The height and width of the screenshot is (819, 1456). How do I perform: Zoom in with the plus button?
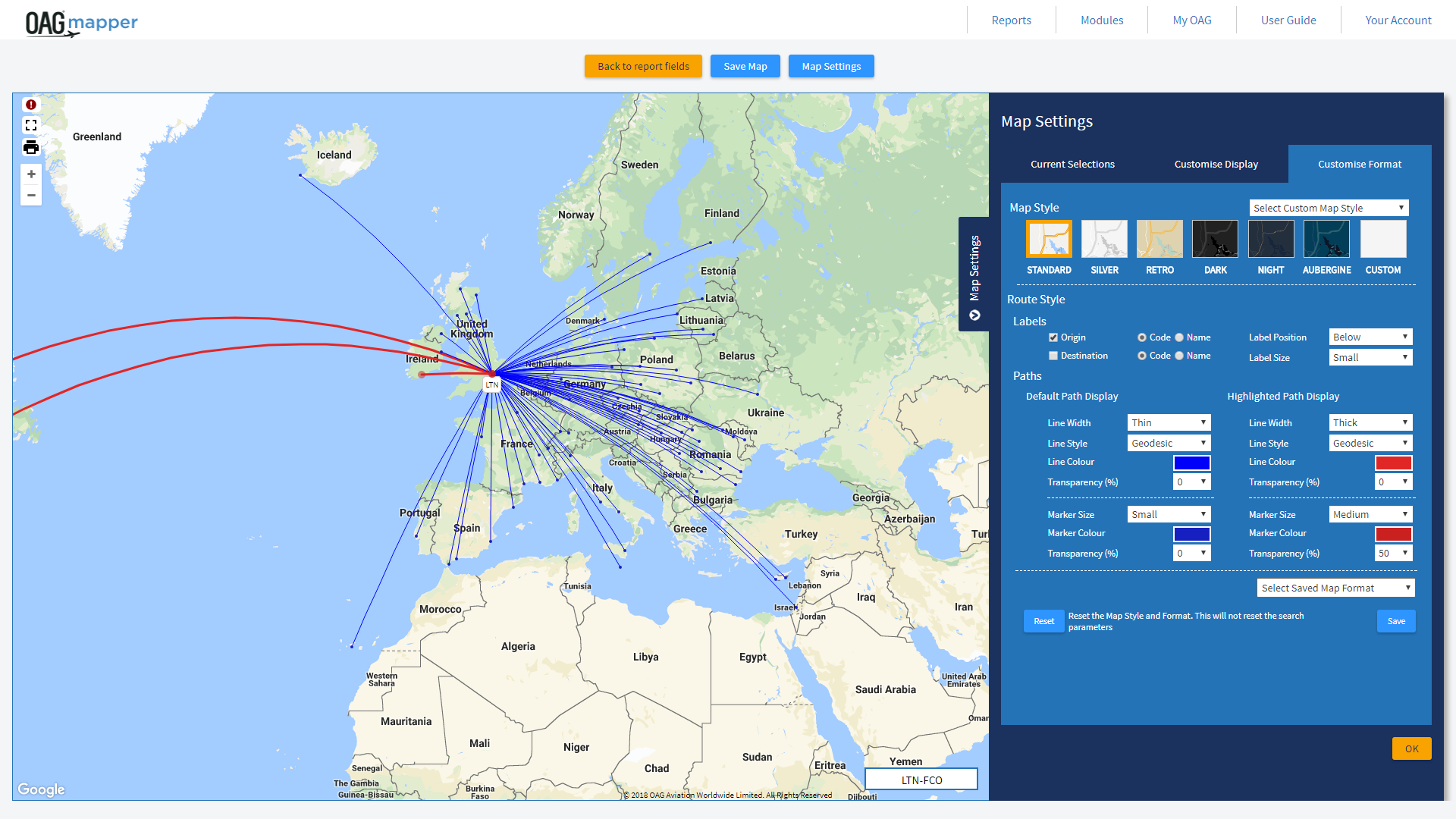[31, 174]
